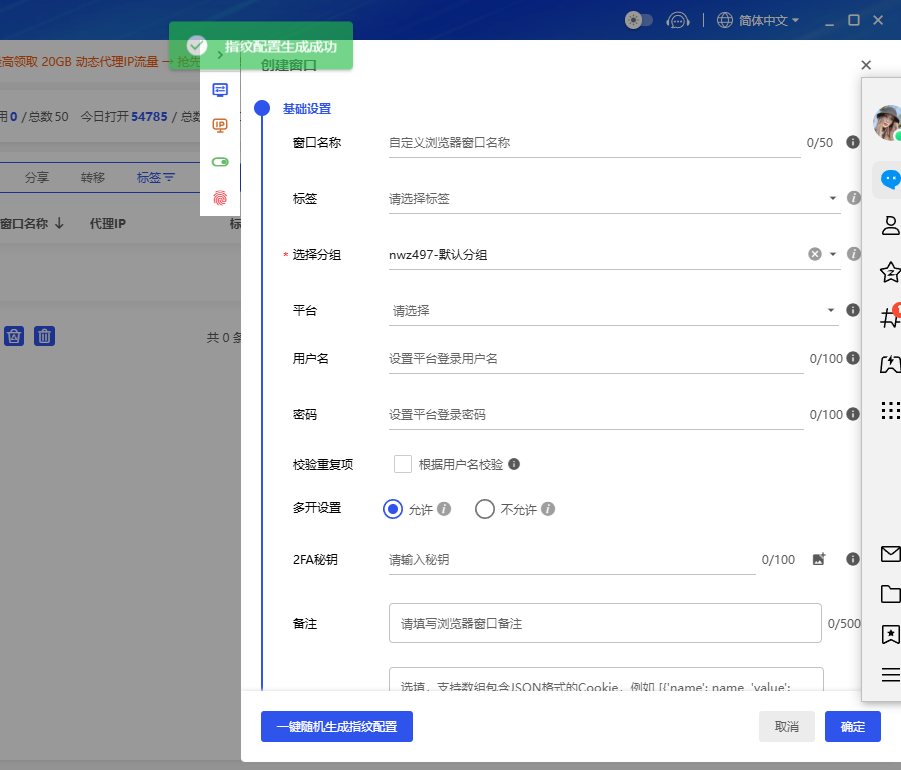The width and height of the screenshot is (901, 770).
Task: Click the blue sync window icon
Action: 220,89
